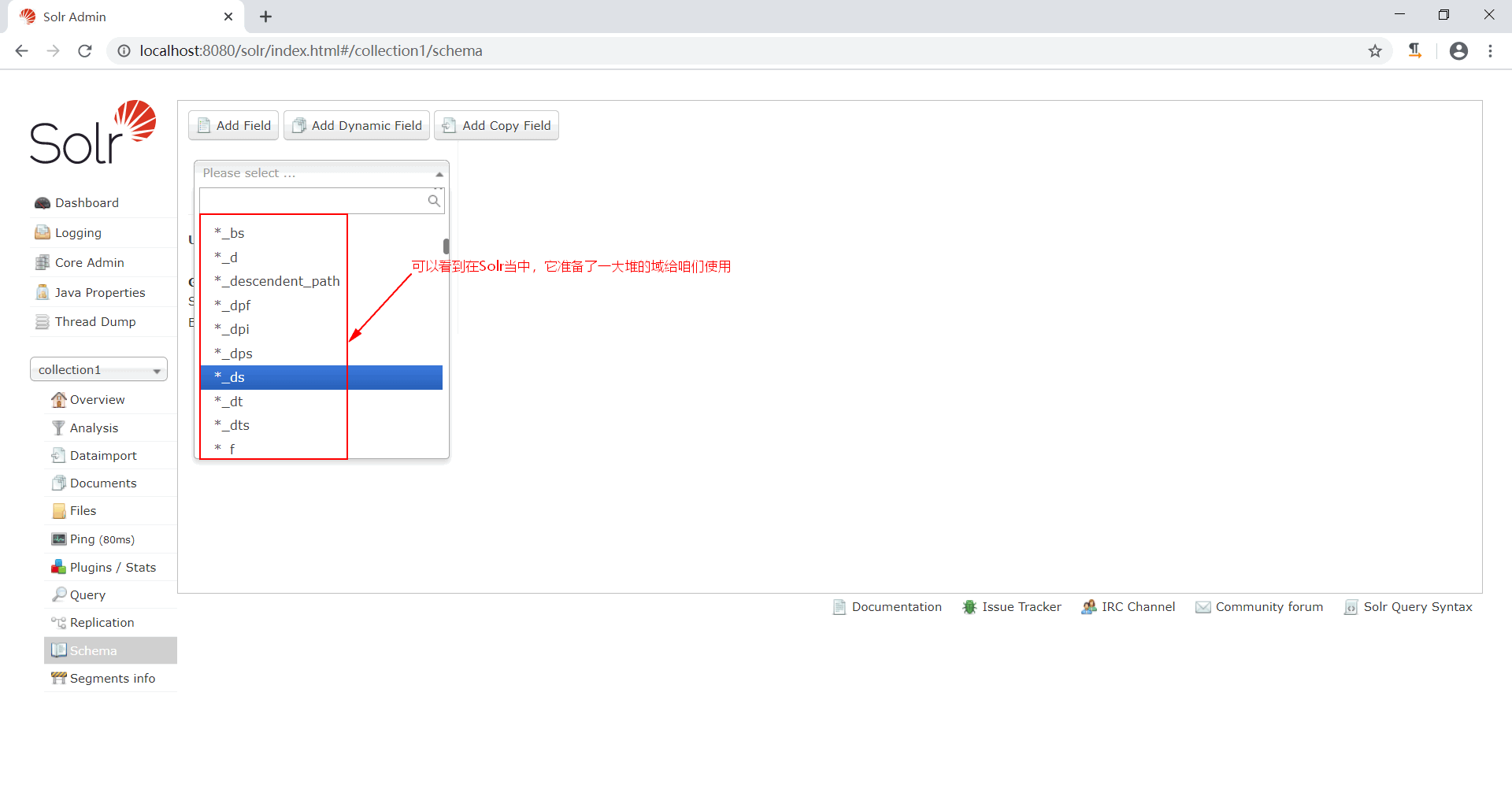Screen dimensions: 1512x811
Task: Check Ping status for collection1
Action: tap(92, 539)
